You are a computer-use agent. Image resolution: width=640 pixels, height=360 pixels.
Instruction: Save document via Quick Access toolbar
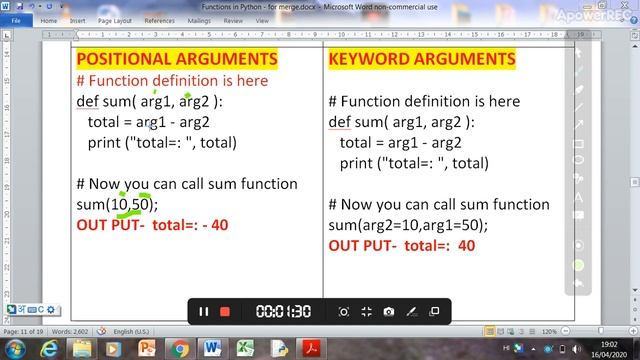(20, 6)
